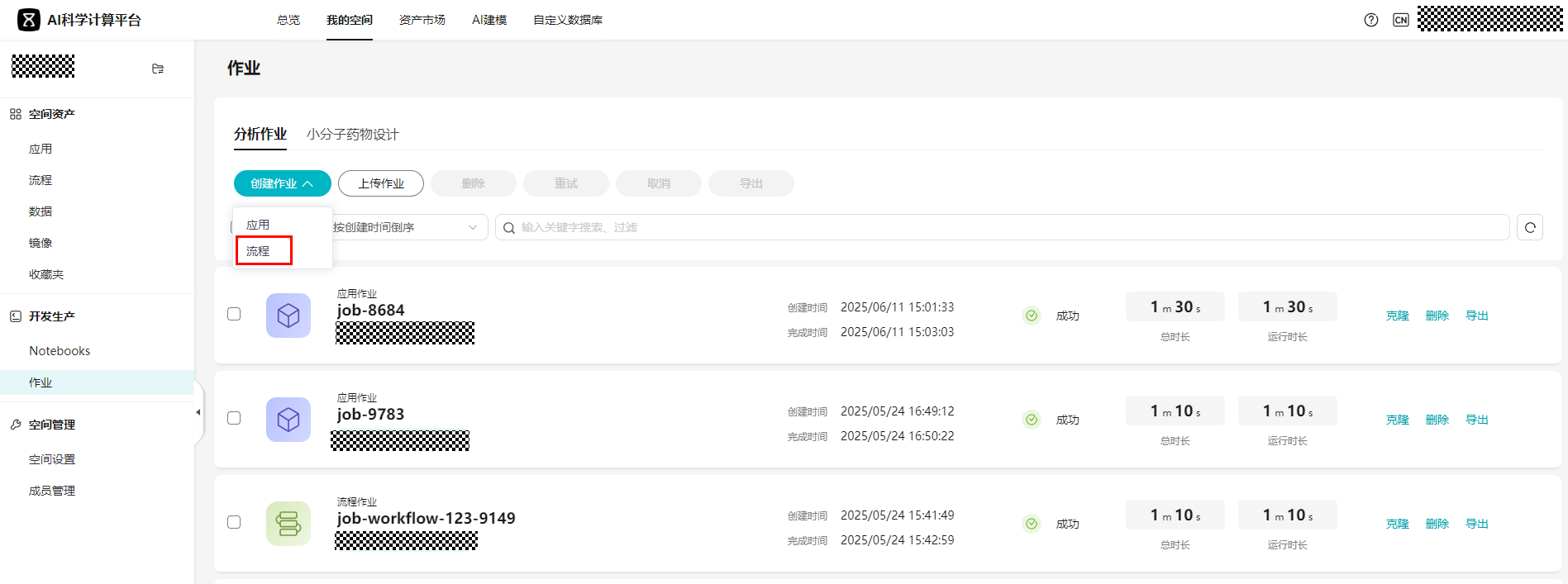Click 删除 link for job-workflow-123-9149
Viewport: 1568px width, 584px height.
pyautogui.click(x=1437, y=524)
